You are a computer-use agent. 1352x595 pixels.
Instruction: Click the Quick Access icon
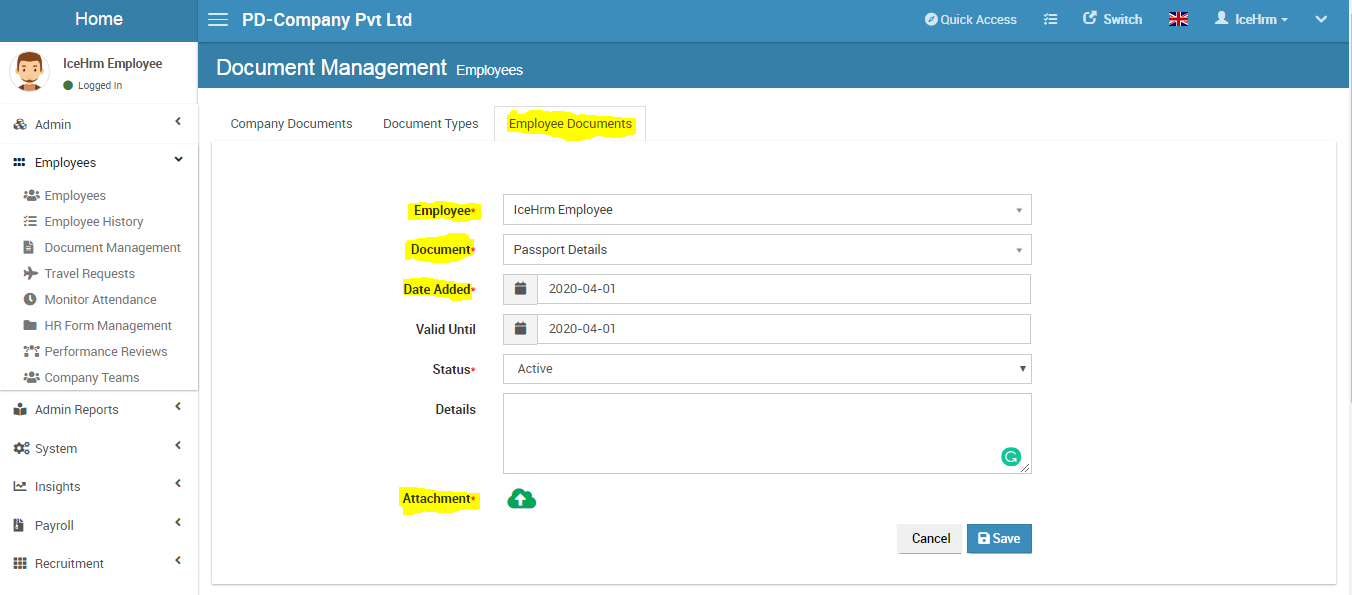[x=969, y=18]
